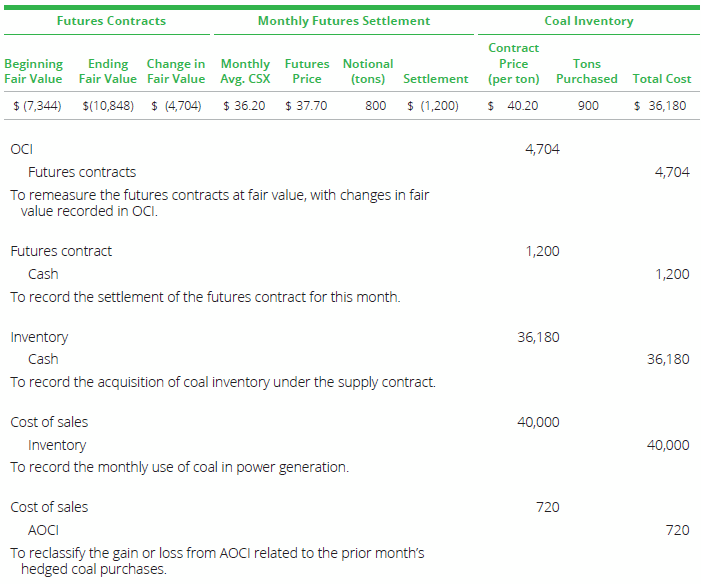Viewport: 701px width, 584px height.
Task: Click the Total Cost column header
Action: point(661,79)
